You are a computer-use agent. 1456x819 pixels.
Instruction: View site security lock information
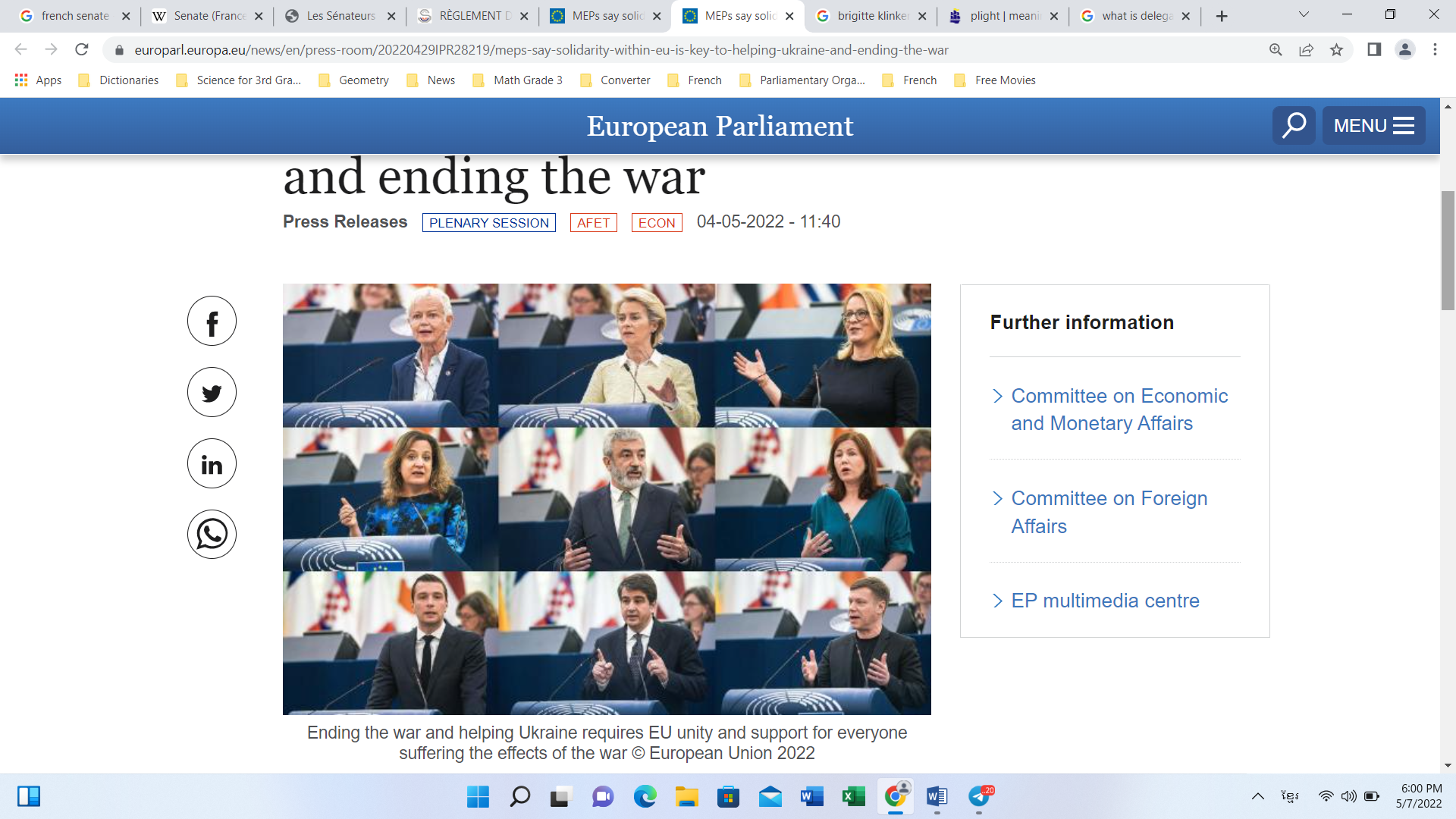tap(118, 50)
